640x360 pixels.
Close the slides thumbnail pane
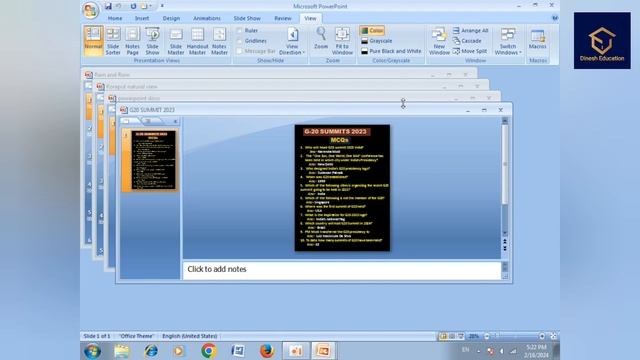click(x=176, y=121)
